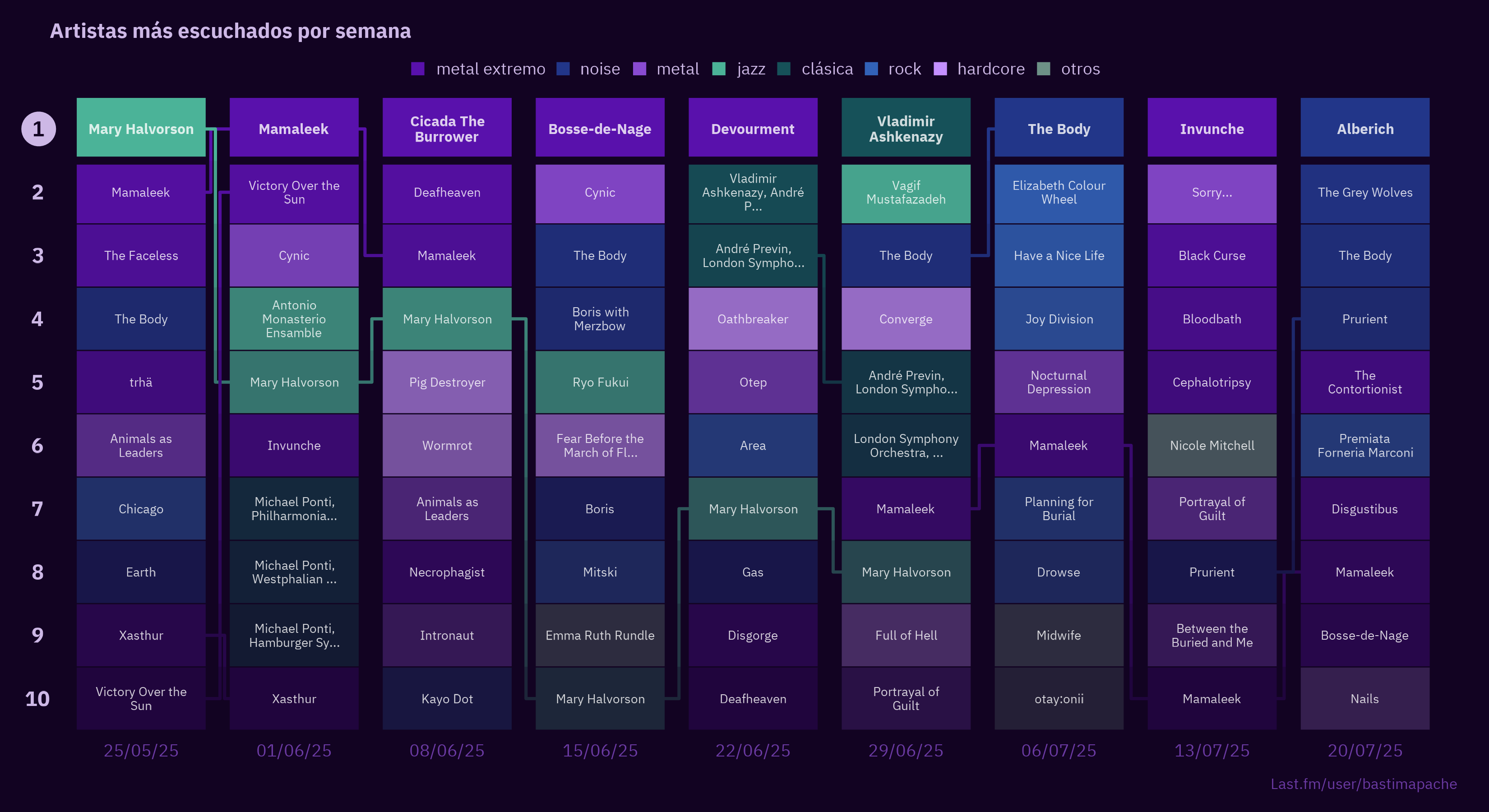This screenshot has height=812, width=1489.
Task: Click the Antonio Monasterio Ensamble cell
Action: click(x=294, y=318)
